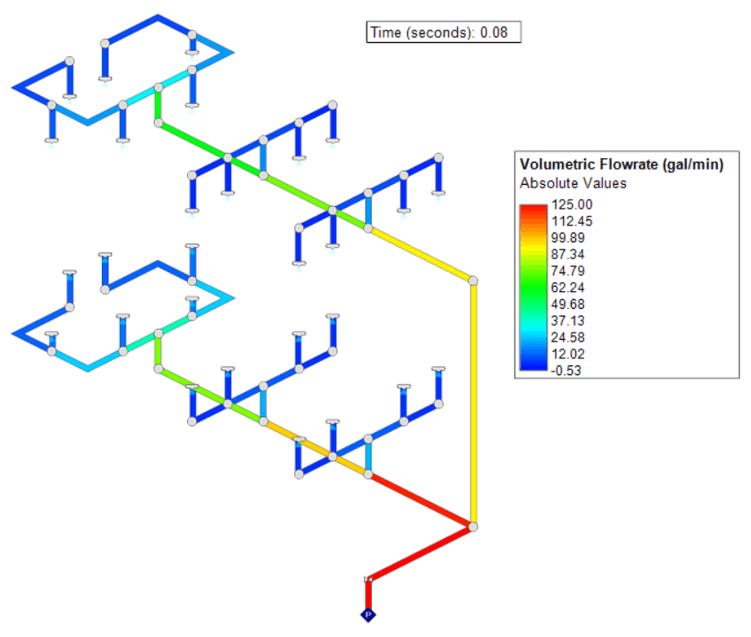This screenshot has width=751, height=637.
Task: Click the 49.68 legend value
Action: click(568, 304)
